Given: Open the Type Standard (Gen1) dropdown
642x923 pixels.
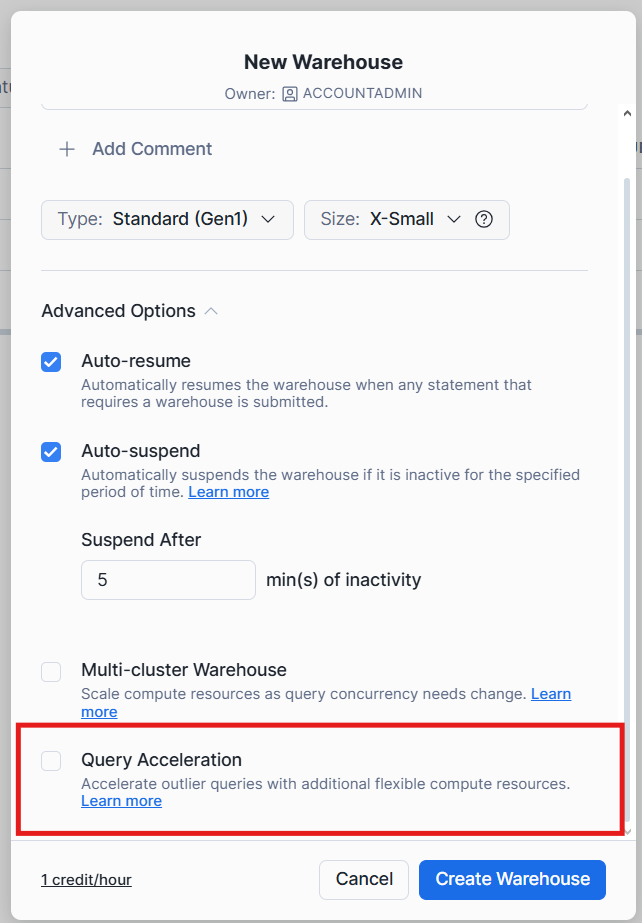Looking at the screenshot, I should tap(167, 219).
